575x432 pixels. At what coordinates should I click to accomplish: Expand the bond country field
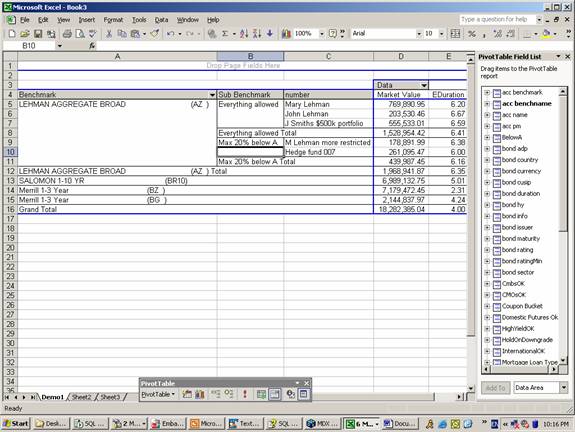click(487, 160)
